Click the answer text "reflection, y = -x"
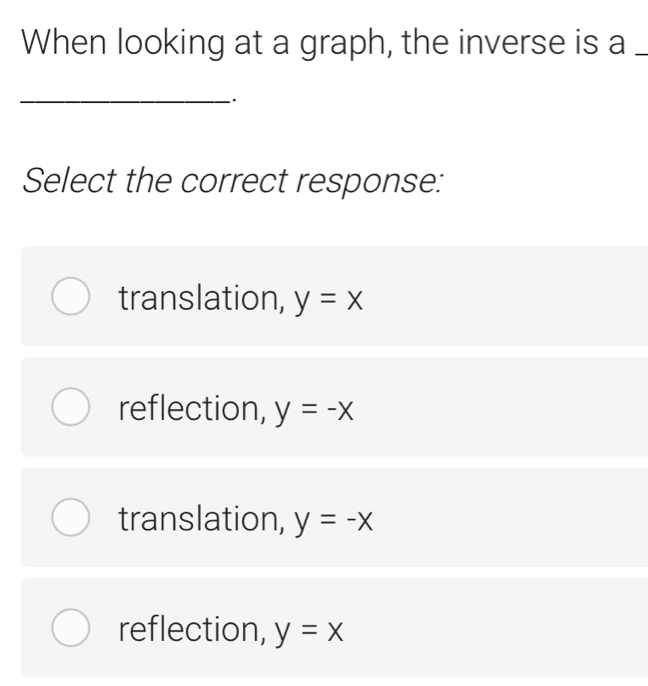 (237, 408)
